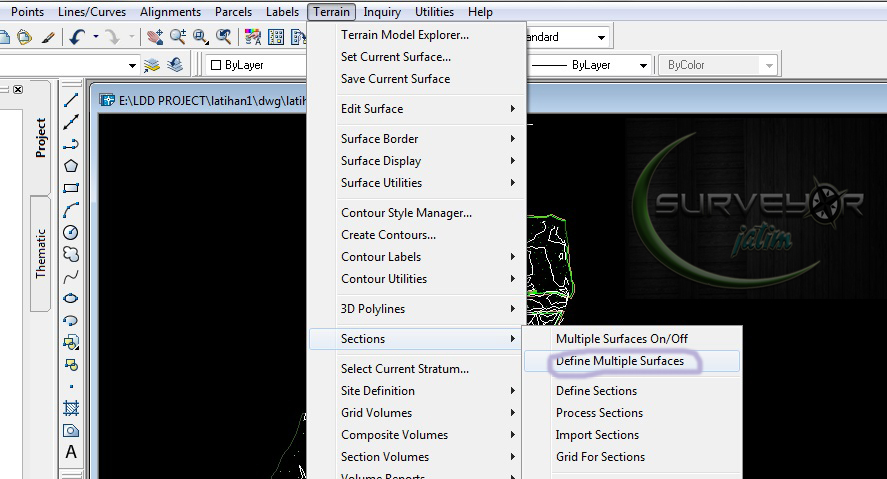Open the ByColor plot style dropdown

click(717, 65)
